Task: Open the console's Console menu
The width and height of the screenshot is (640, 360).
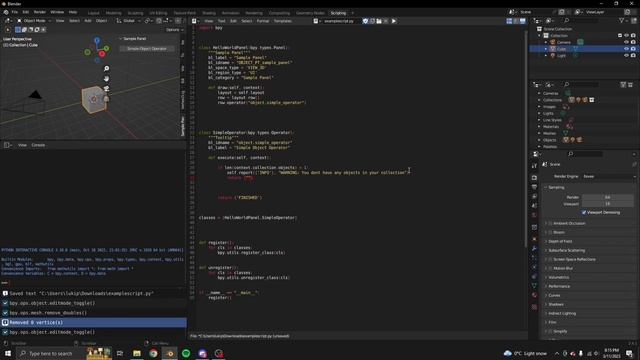Action: [38, 145]
